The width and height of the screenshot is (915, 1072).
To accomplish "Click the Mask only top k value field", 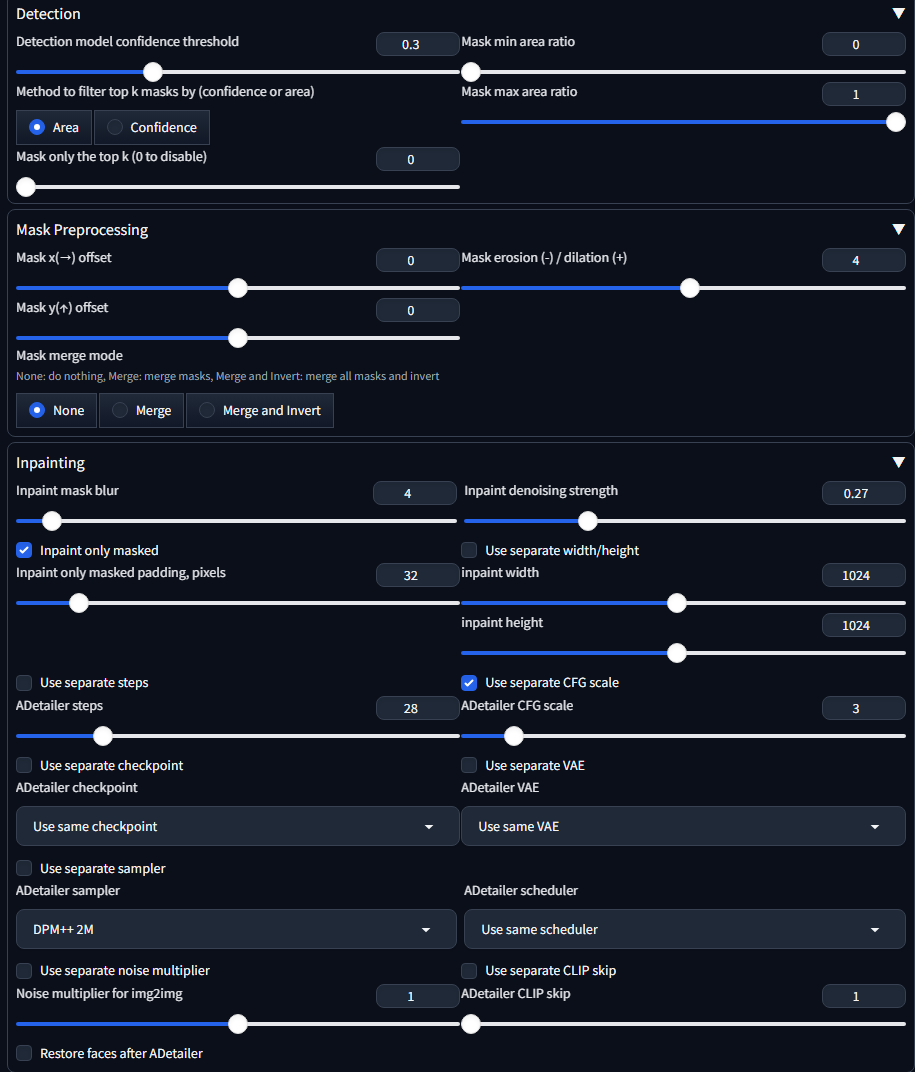I will point(417,159).
